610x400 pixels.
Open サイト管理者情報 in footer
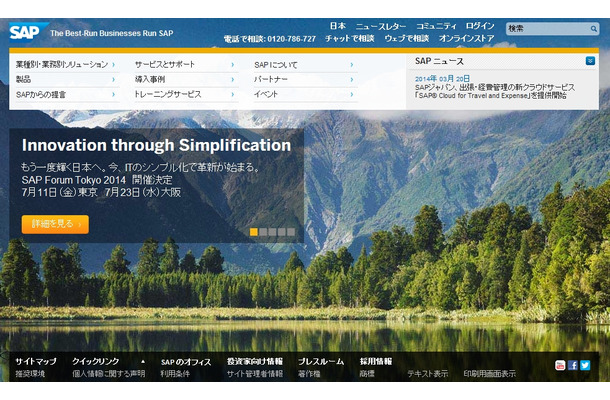click(x=255, y=374)
